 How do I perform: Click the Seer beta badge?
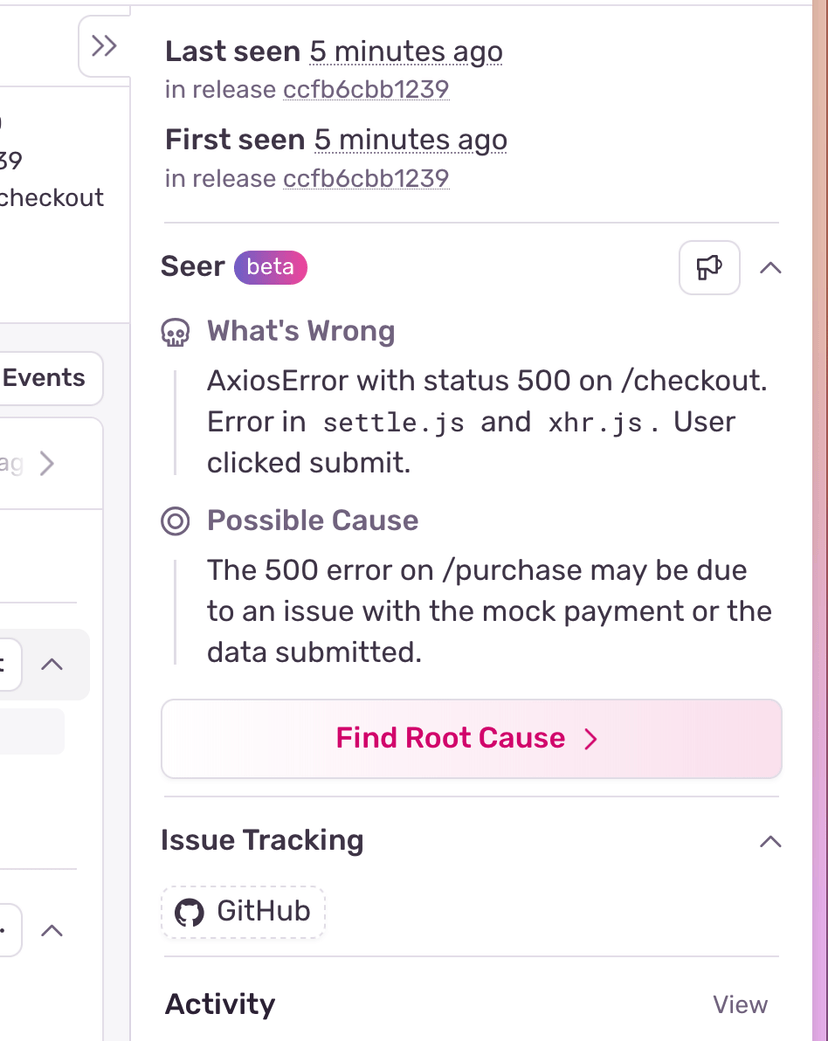coord(270,267)
